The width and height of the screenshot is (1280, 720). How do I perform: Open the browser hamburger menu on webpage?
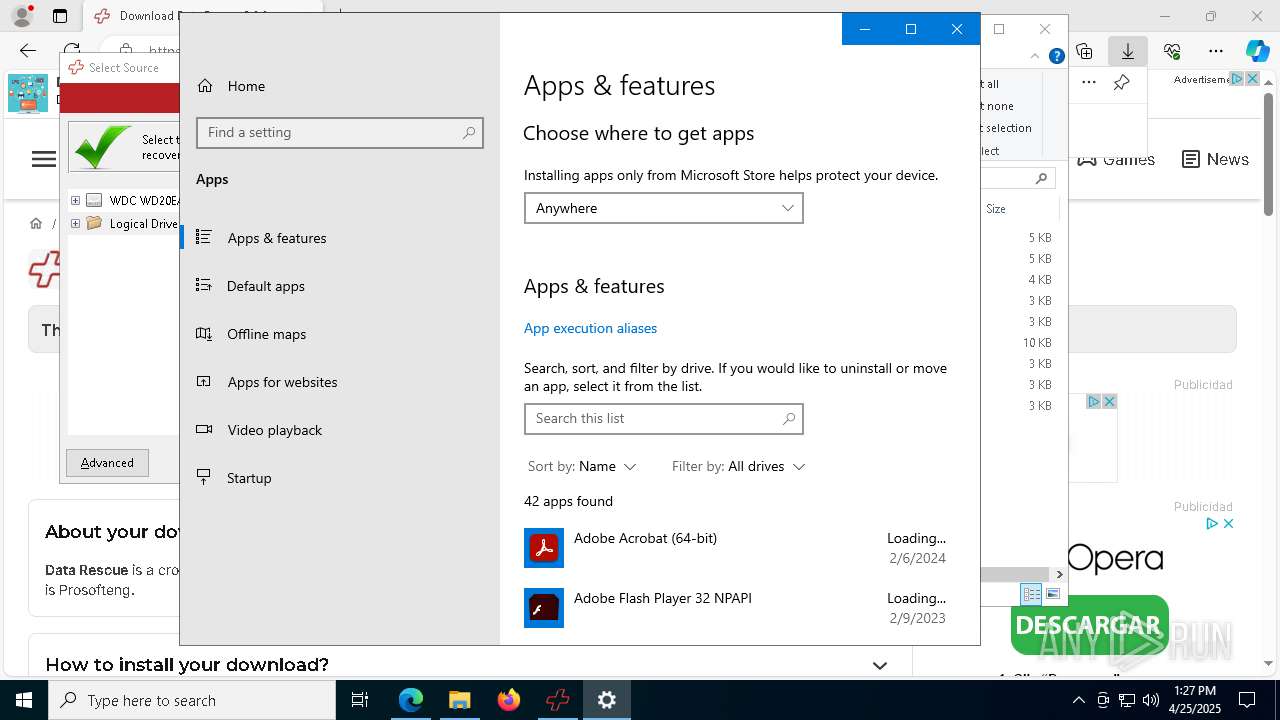(44, 159)
